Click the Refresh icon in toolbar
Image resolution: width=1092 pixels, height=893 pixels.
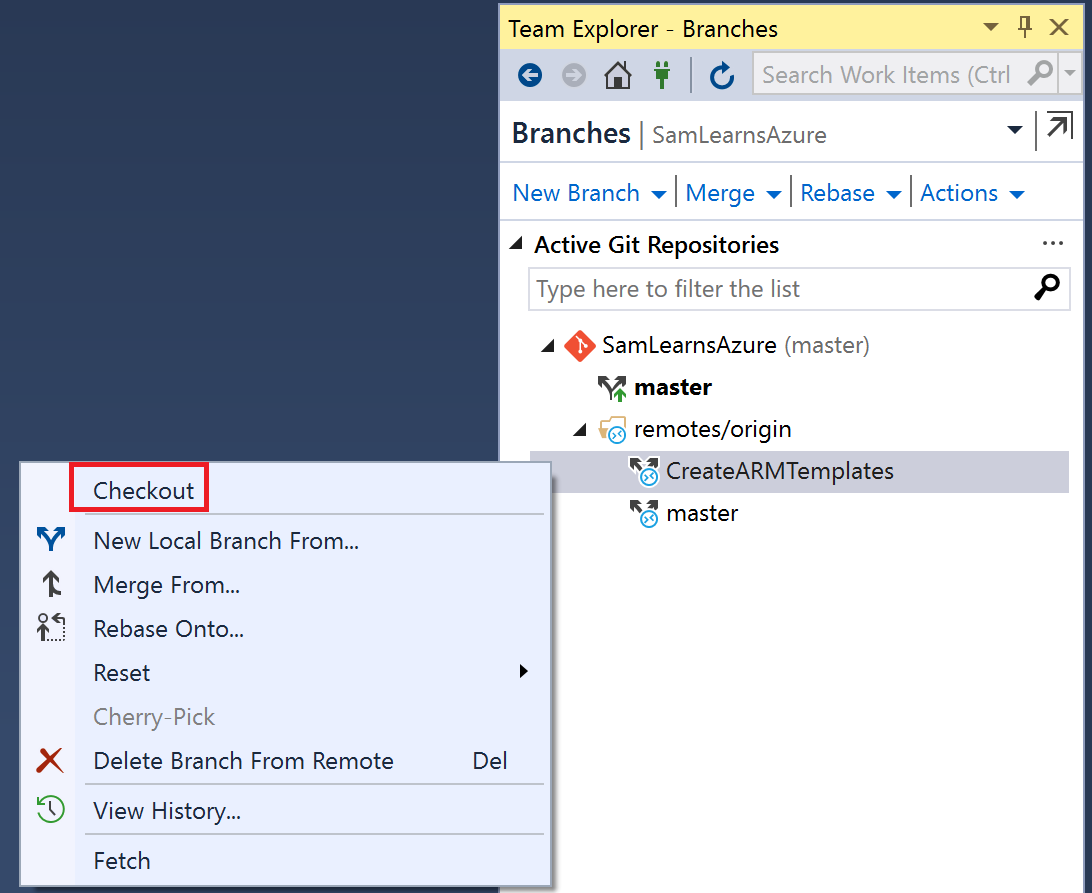click(x=721, y=75)
